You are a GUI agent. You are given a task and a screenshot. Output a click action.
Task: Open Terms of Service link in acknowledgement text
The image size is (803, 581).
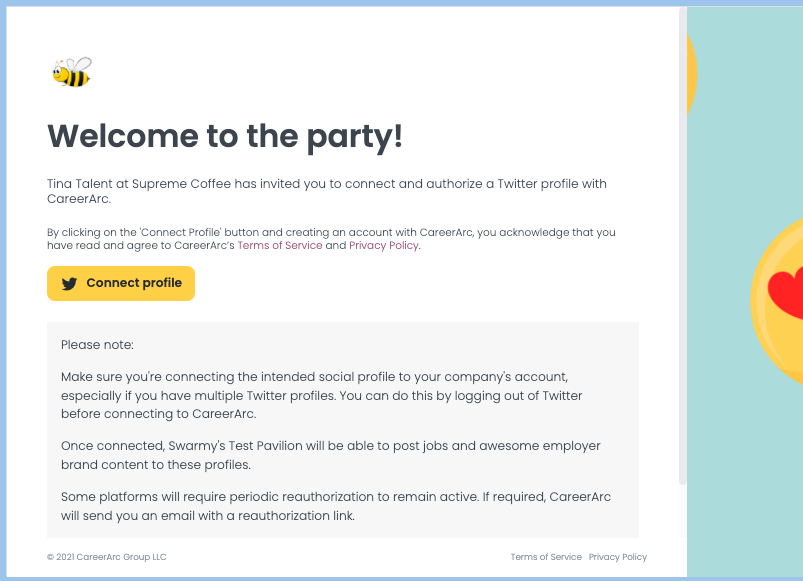tap(280, 245)
